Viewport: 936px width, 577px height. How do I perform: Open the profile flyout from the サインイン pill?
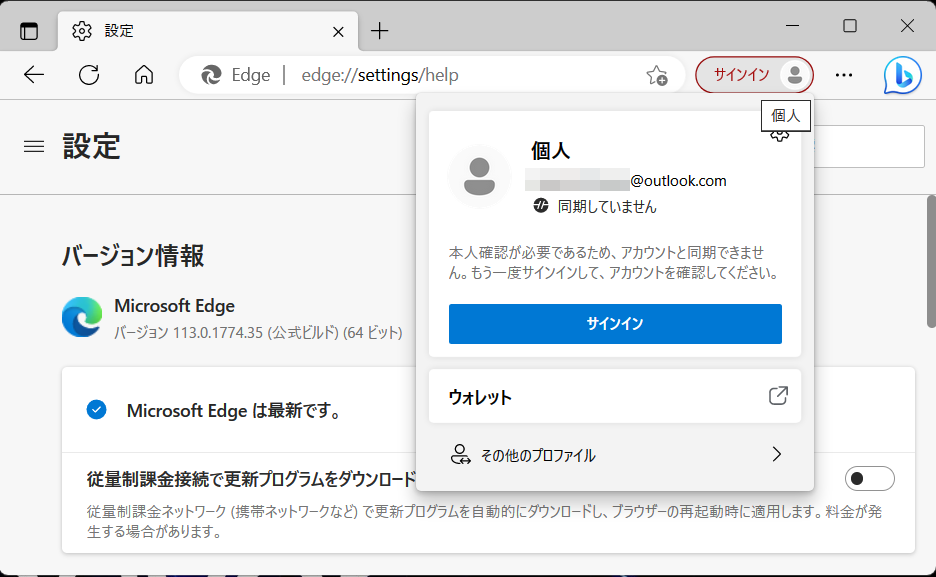click(754, 74)
